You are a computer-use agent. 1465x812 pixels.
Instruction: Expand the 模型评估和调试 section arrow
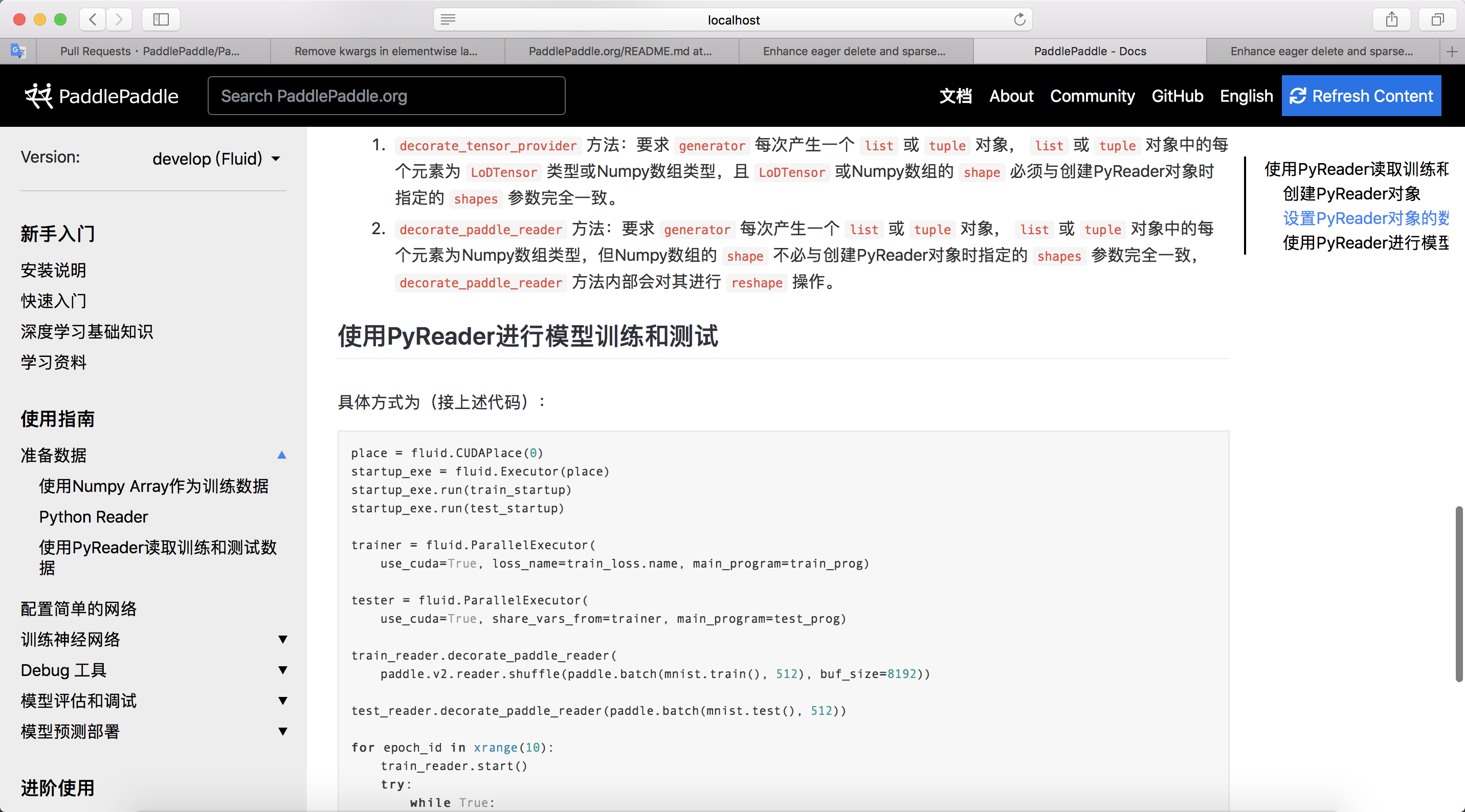(x=282, y=701)
